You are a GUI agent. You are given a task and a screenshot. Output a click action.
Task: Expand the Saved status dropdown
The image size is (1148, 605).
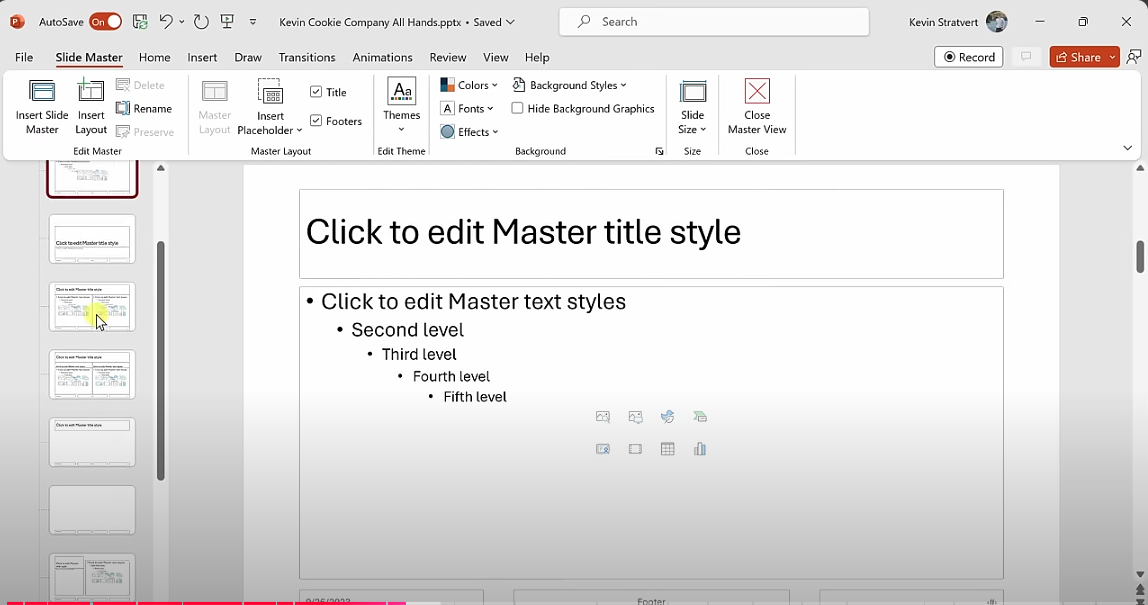510,22
